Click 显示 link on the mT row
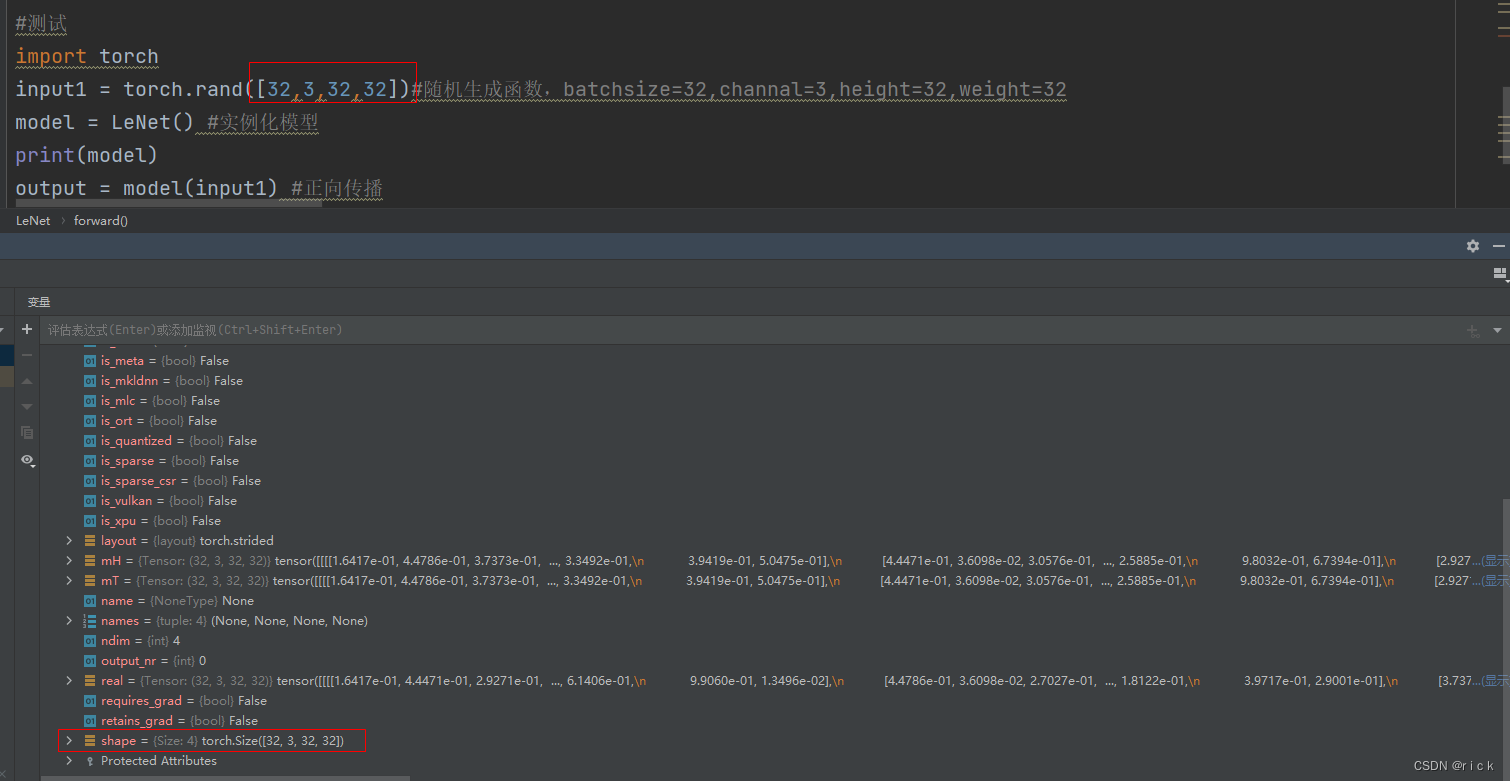The image size is (1510, 781). [x=1494, y=581]
